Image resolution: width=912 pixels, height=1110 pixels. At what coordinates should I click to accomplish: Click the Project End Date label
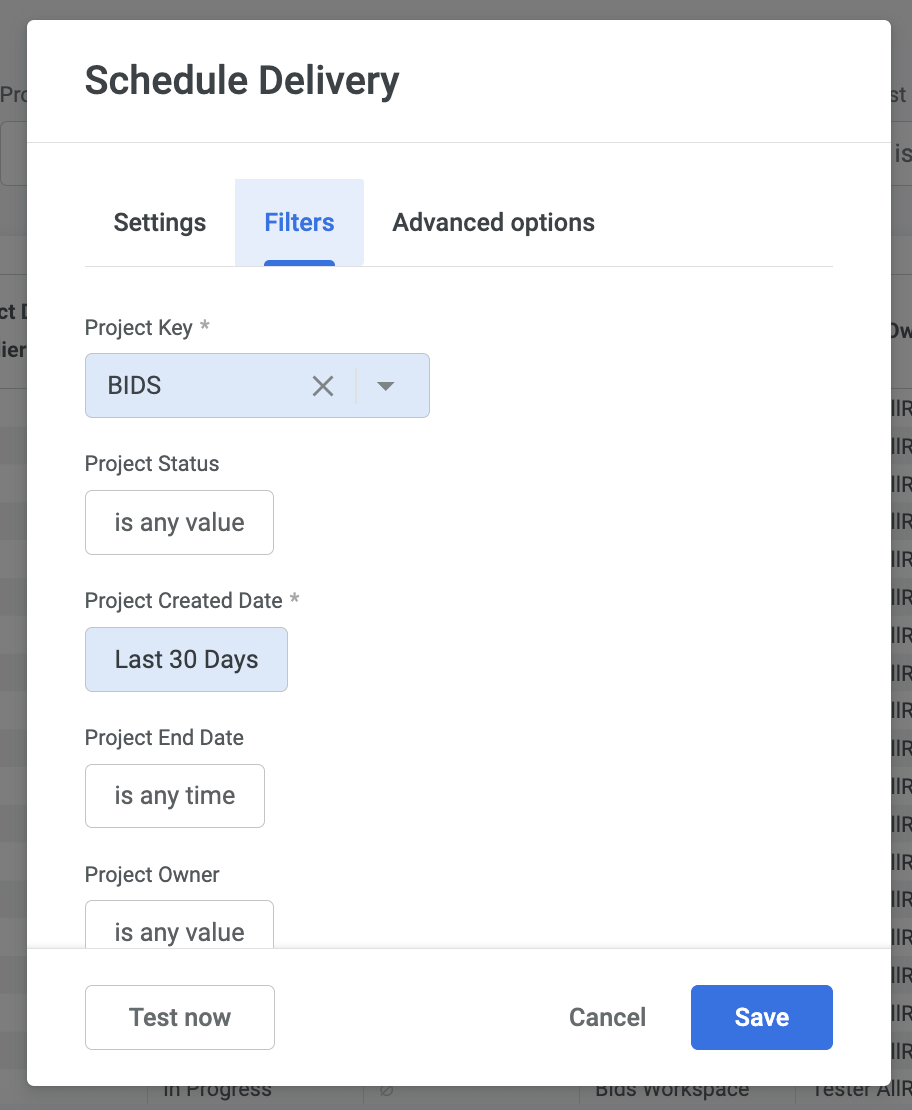coord(164,738)
